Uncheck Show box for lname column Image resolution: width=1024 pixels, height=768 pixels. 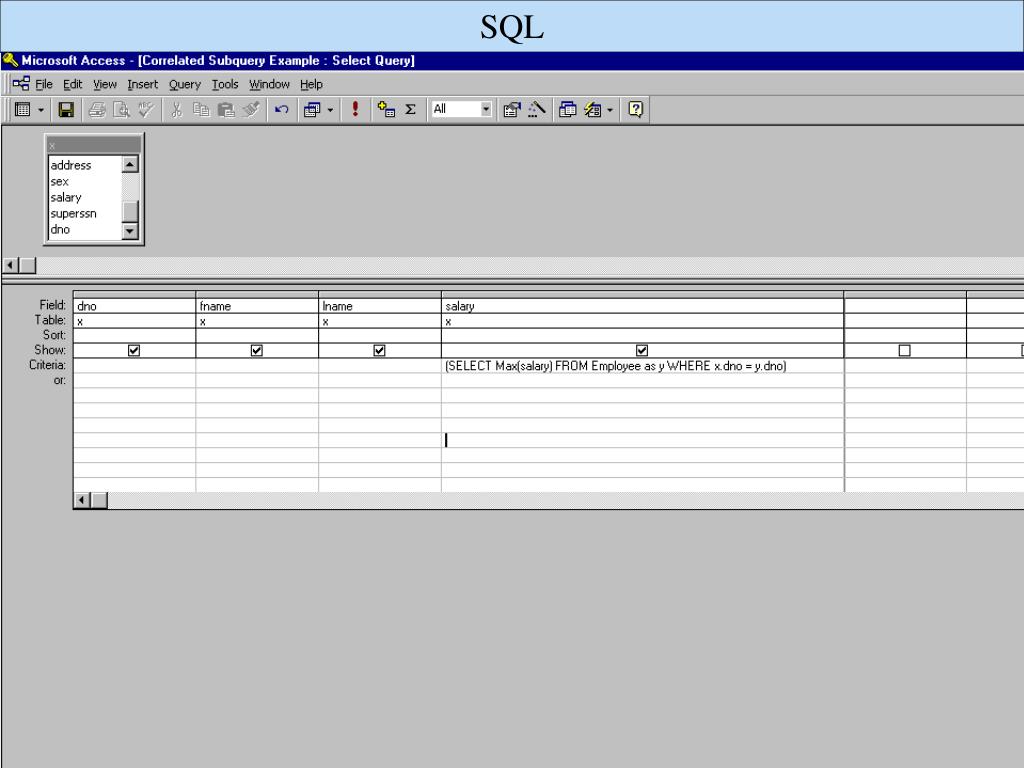pos(379,351)
